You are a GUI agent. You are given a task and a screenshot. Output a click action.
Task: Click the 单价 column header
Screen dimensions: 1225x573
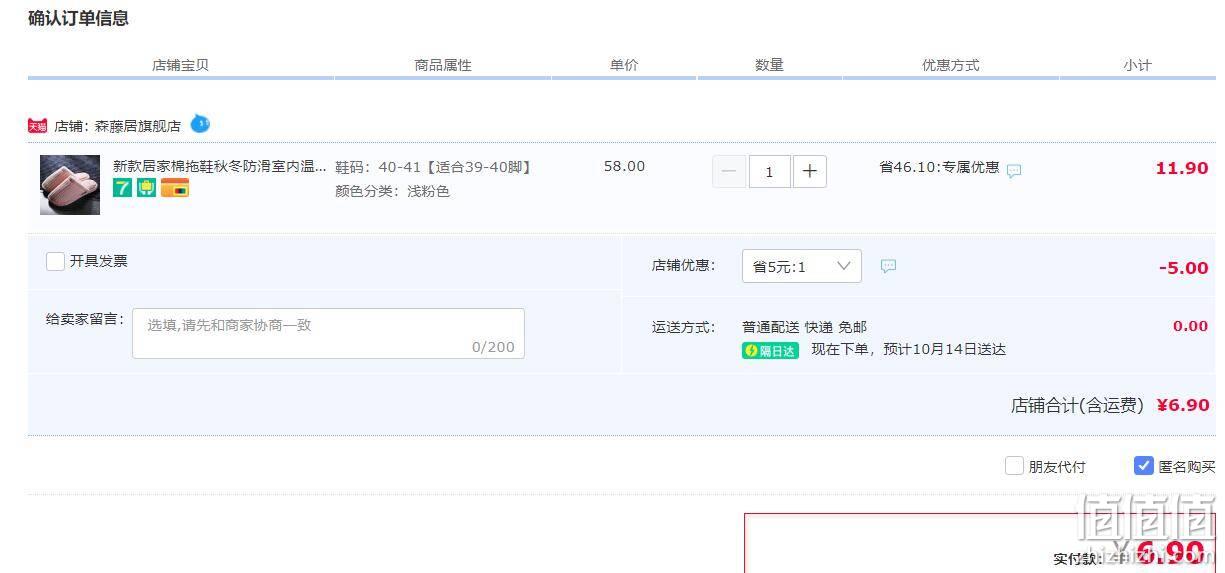coord(624,65)
